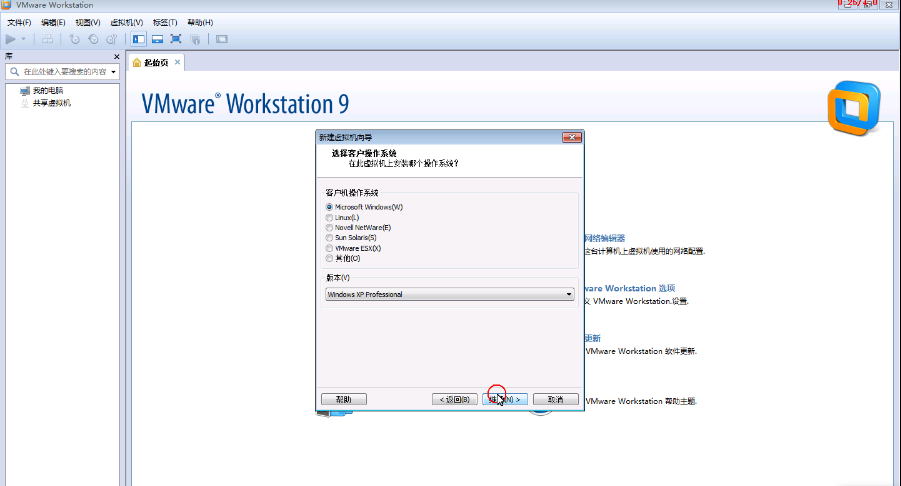The width and height of the screenshot is (901, 486).
Task: Select the 我的电脑 computer icon
Action: point(25,91)
